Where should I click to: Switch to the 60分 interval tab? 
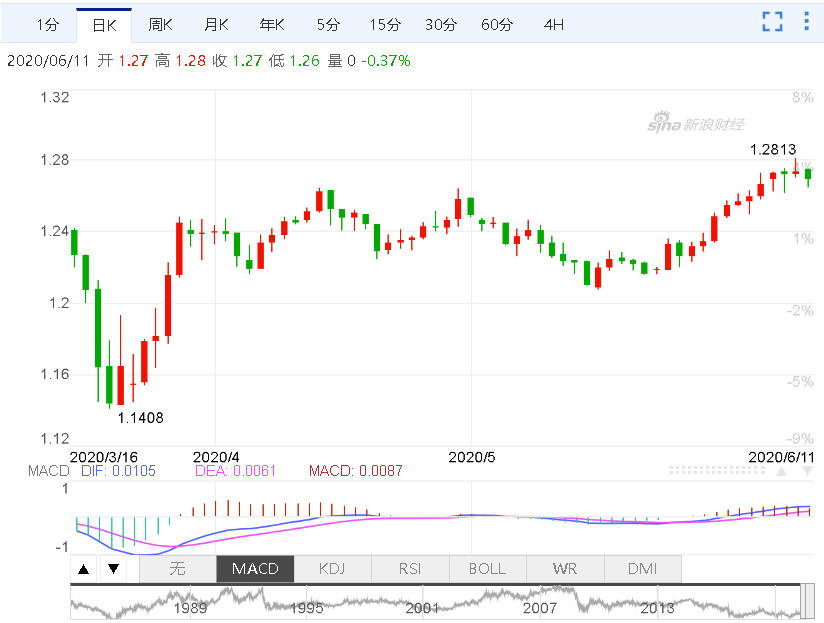497,25
